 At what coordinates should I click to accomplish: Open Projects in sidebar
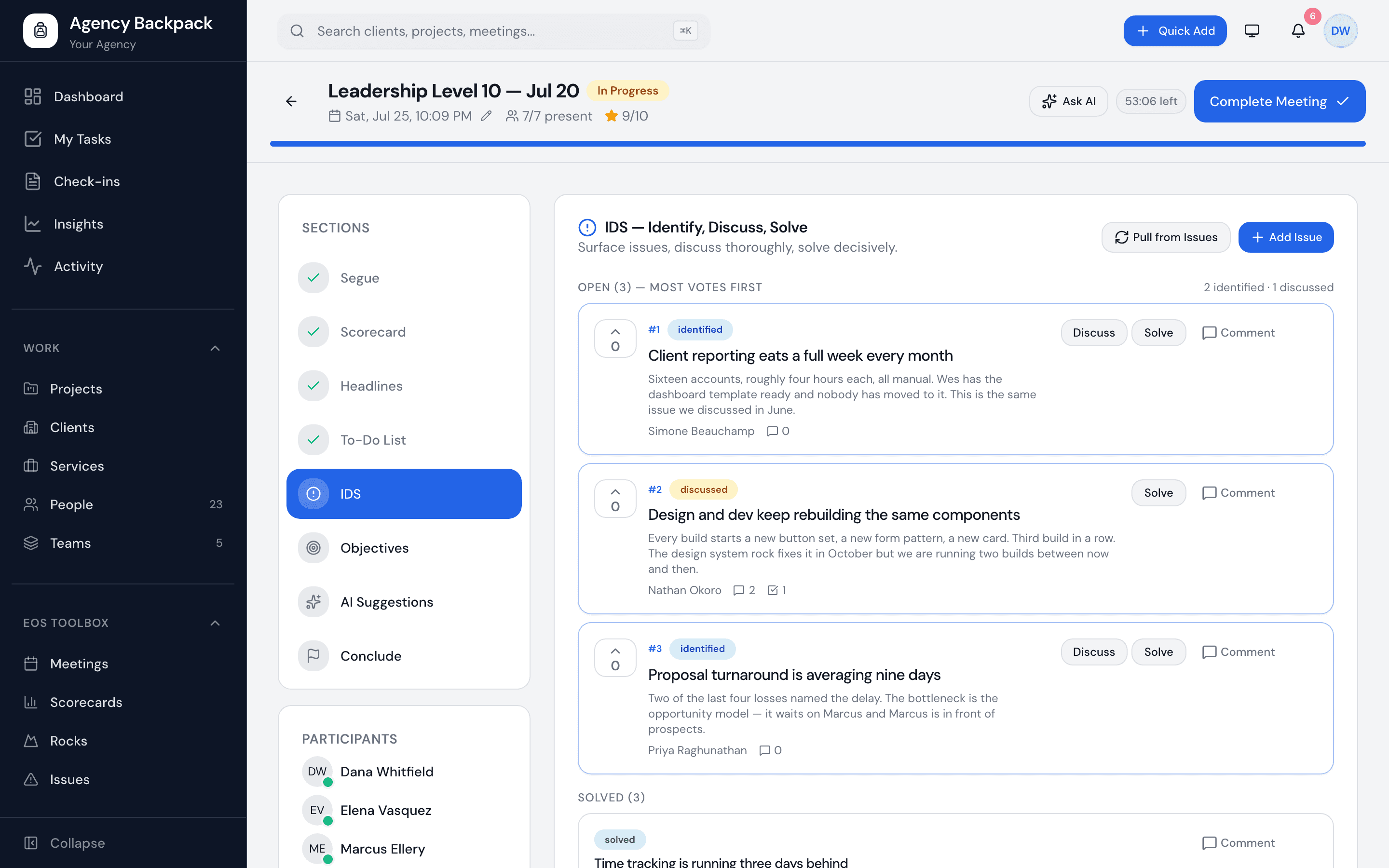pos(123,389)
